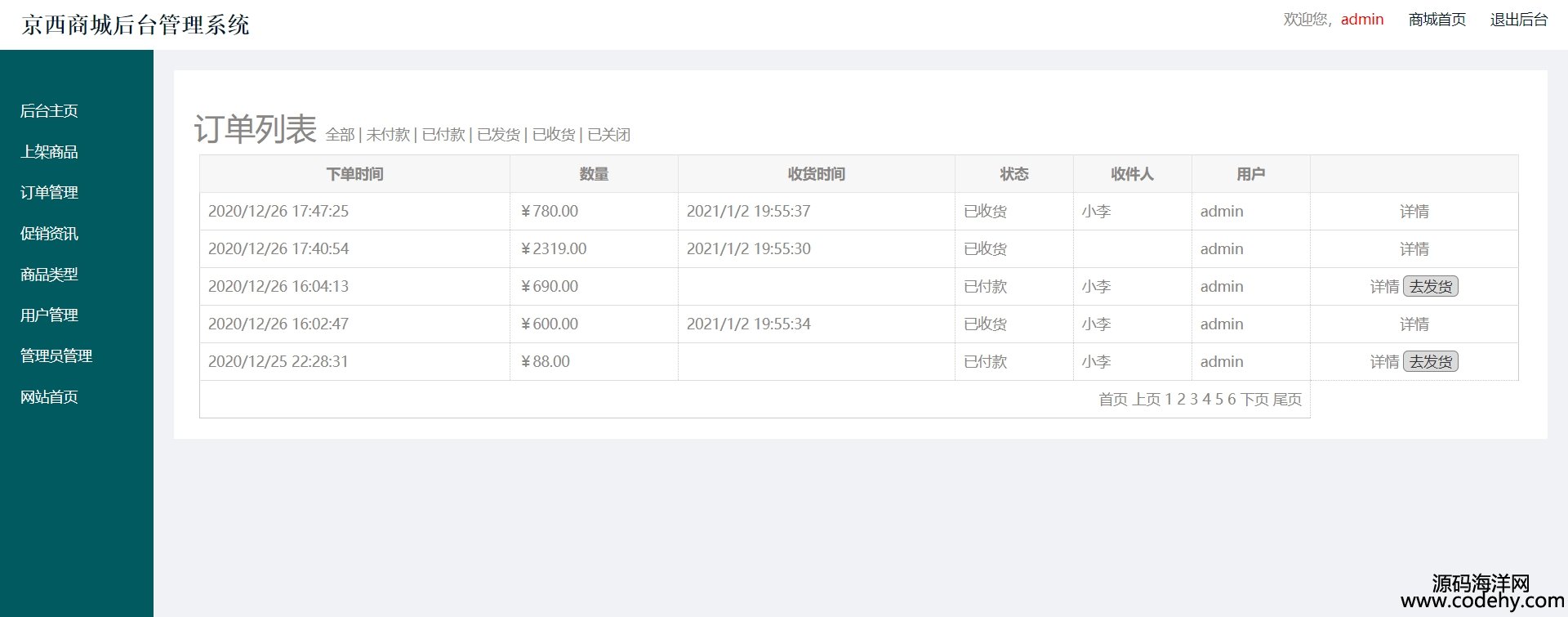Jump to 尾页 in pagination
Image resolution: width=1568 pixels, height=617 pixels.
click(x=1287, y=400)
